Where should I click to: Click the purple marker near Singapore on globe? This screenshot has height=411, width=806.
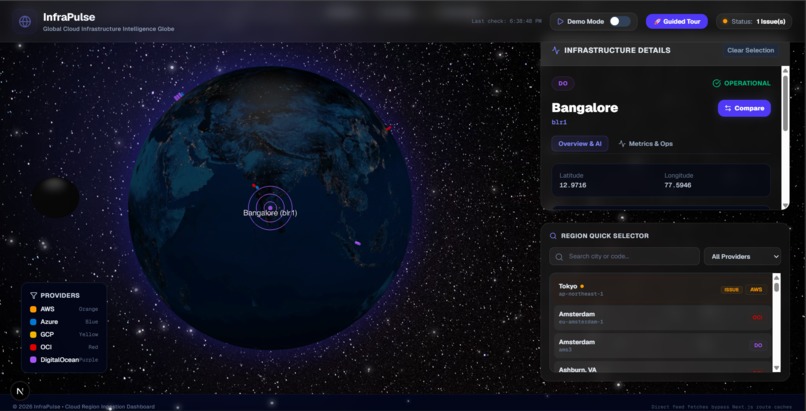(358, 243)
